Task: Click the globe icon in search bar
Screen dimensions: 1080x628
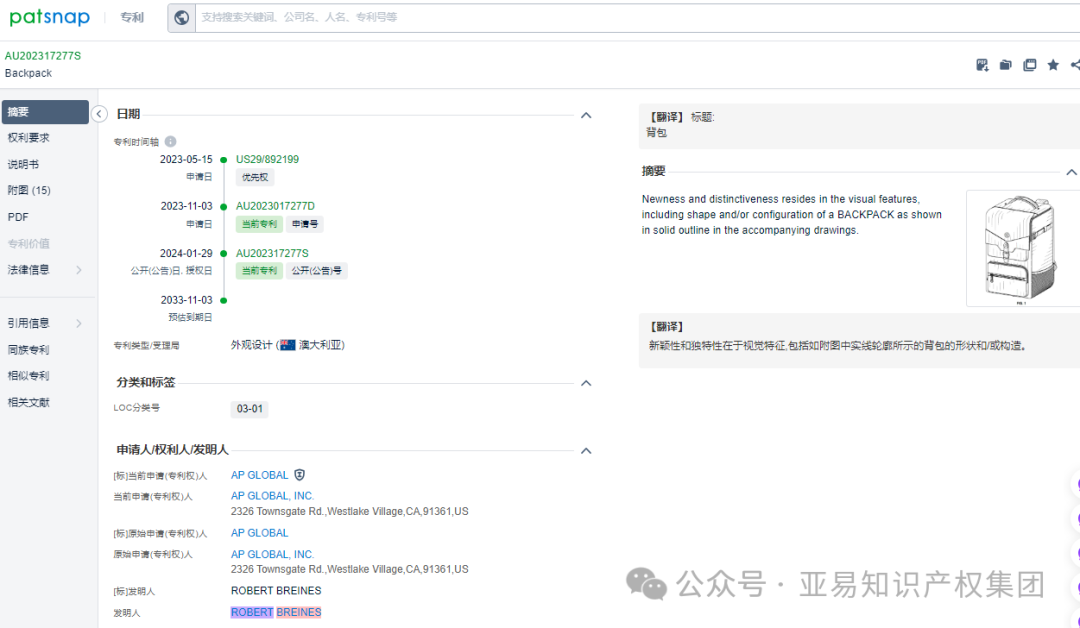Action: [x=181, y=17]
